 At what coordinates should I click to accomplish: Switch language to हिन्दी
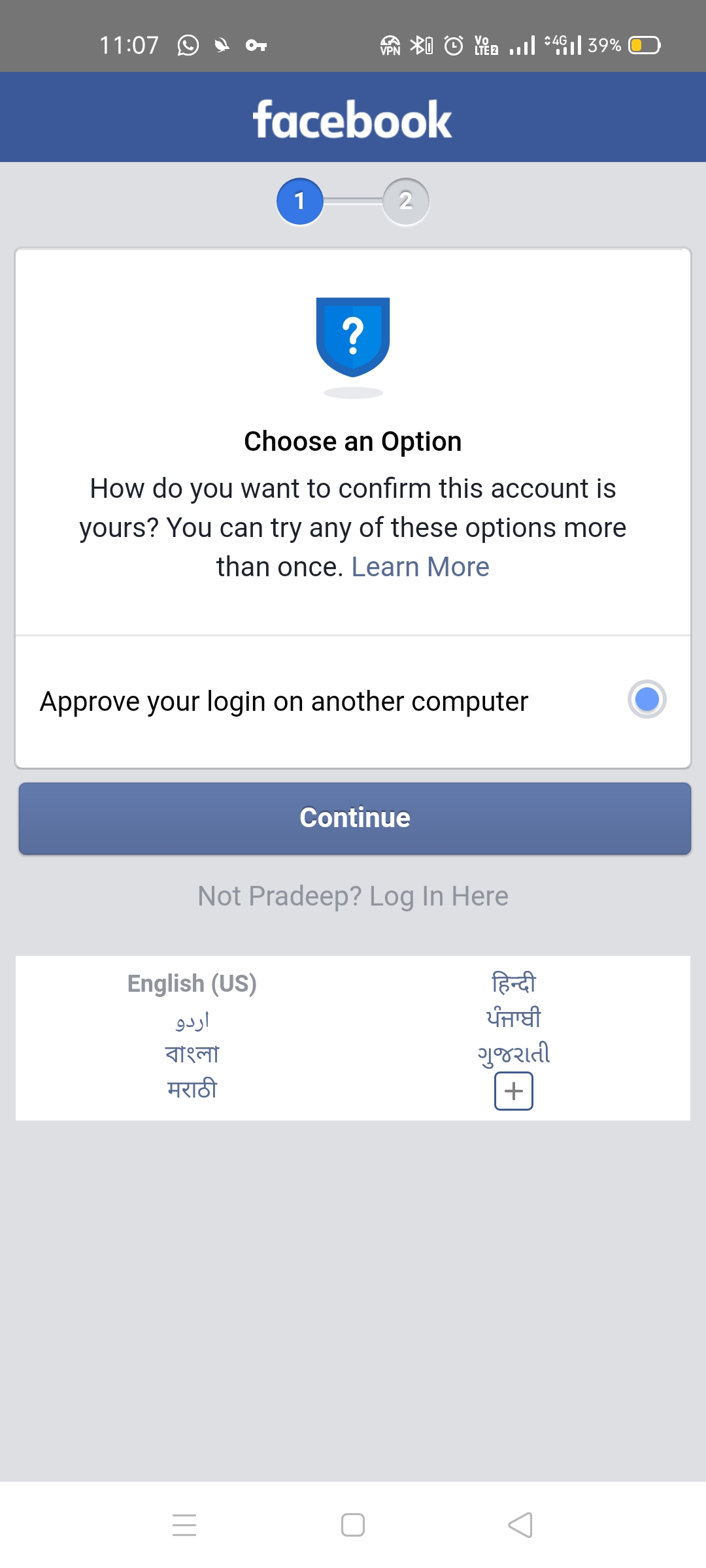tap(514, 983)
